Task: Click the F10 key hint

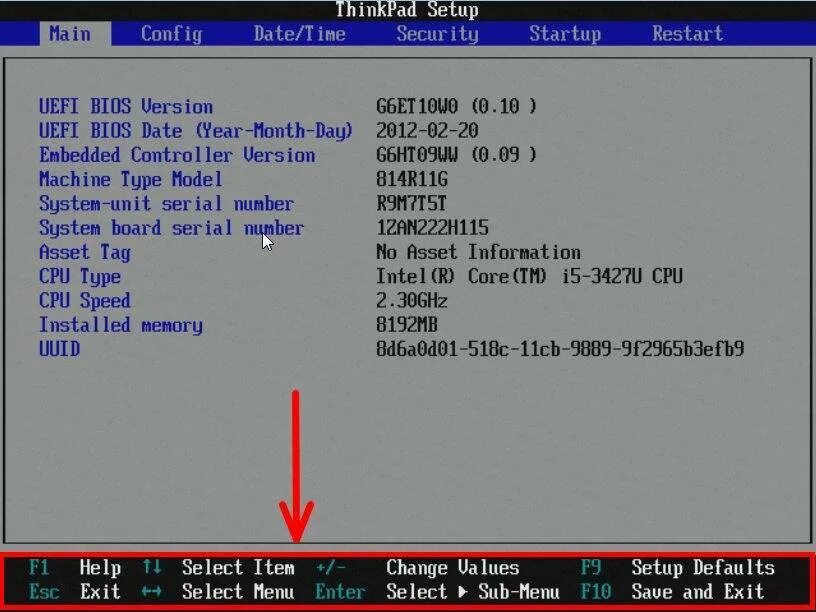Action: point(596,592)
